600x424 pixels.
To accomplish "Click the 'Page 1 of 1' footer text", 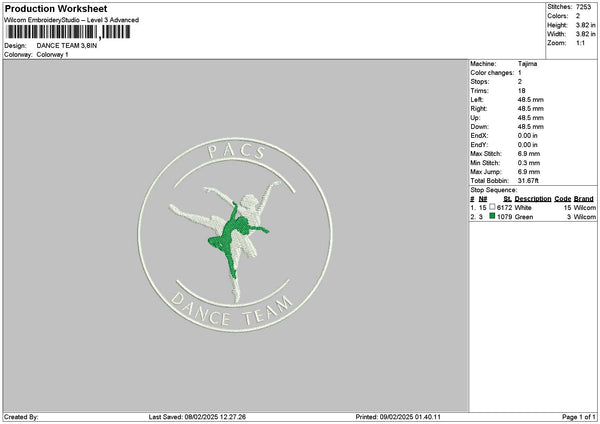I will (579, 417).
